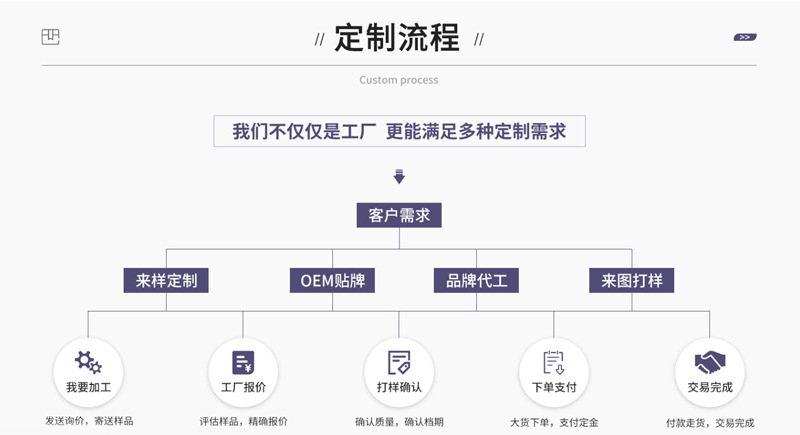The image size is (800, 435).
Task: Click the text 大货下单，支付定金
Action: click(554, 422)
